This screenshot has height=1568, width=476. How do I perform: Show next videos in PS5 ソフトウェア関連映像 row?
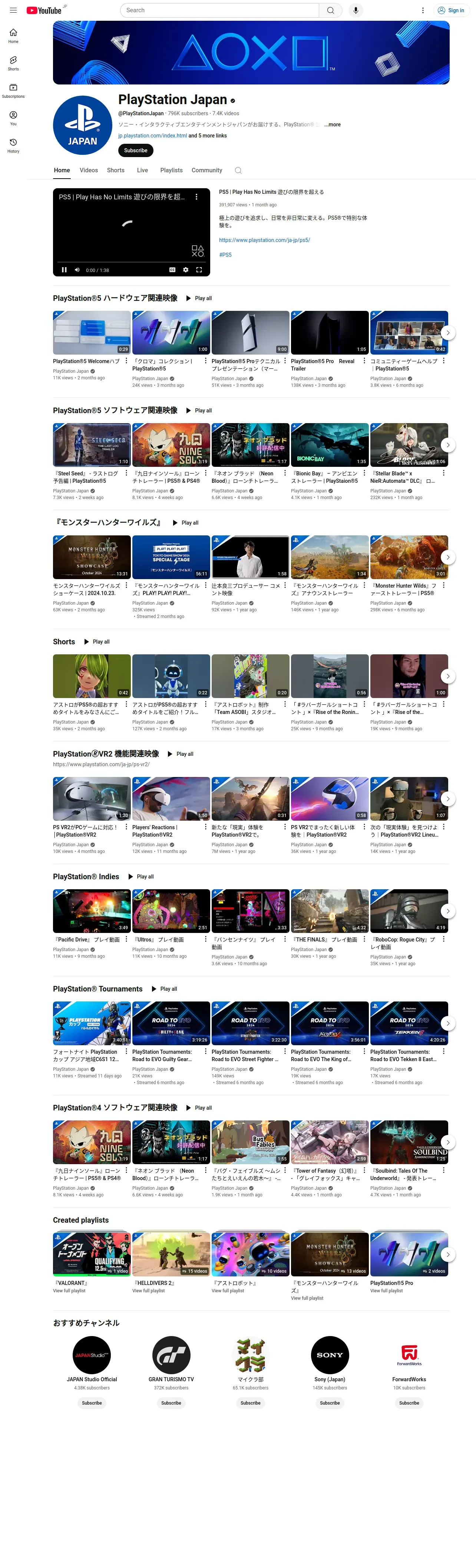point(448,445)
